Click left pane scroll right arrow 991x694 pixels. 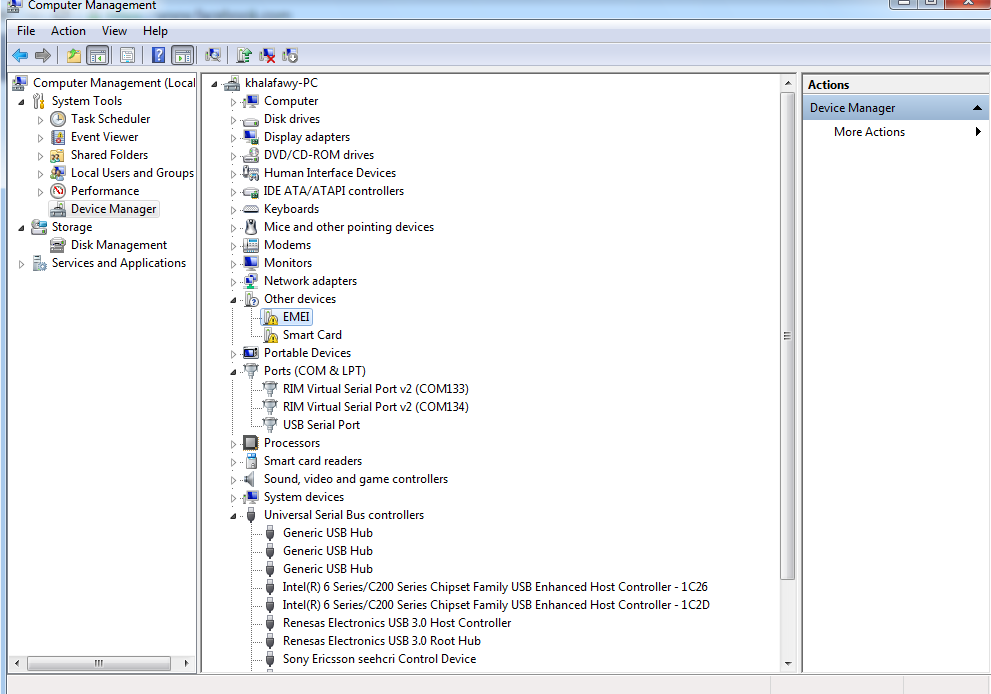[x=186, y=663]
